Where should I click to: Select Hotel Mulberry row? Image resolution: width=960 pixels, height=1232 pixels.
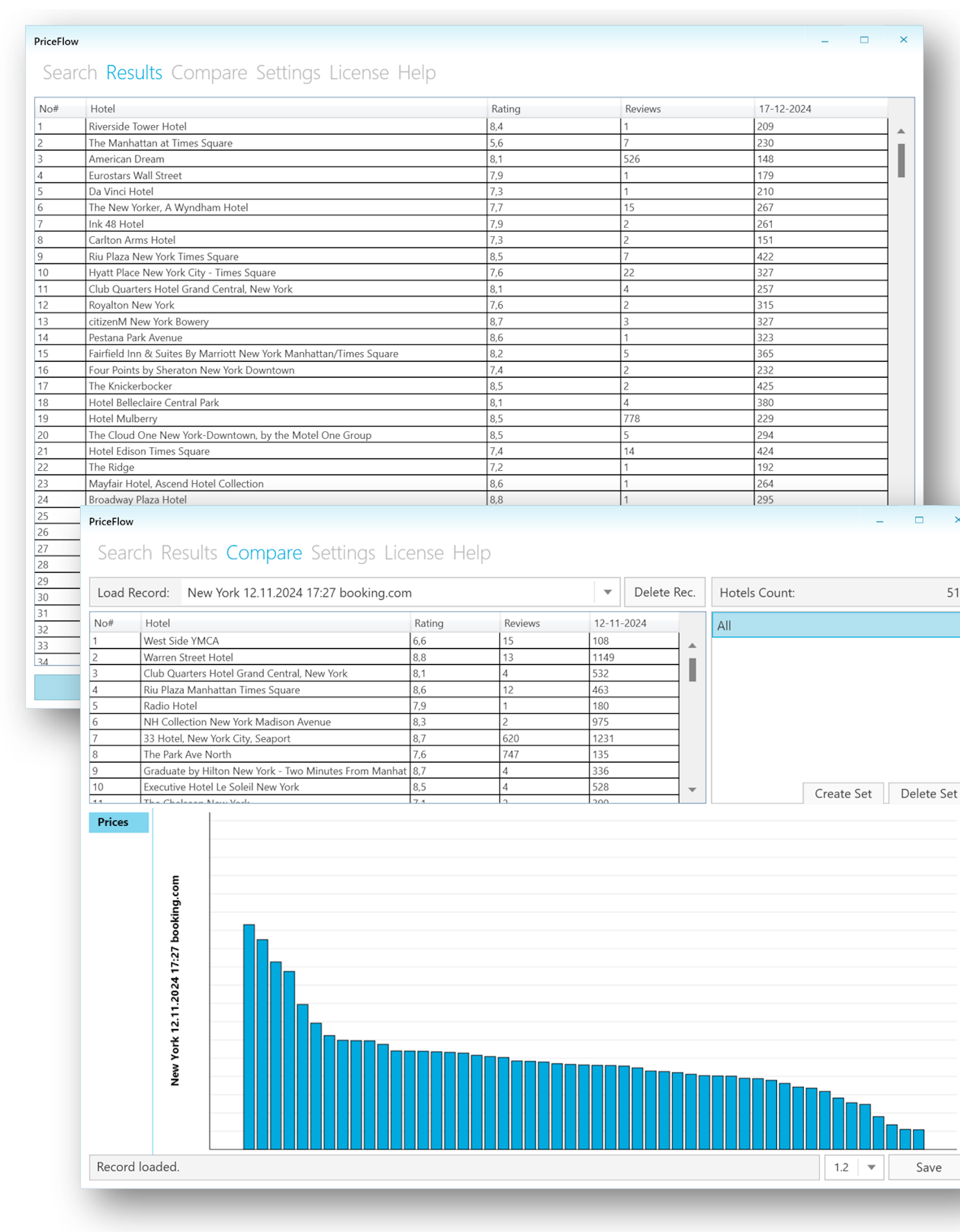pyautogui.click(x=461, y=419)
